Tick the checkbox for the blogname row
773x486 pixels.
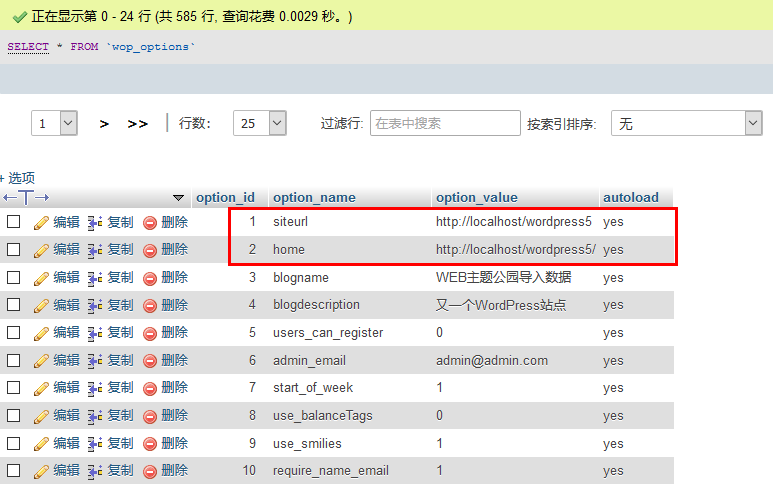point(14,277)
